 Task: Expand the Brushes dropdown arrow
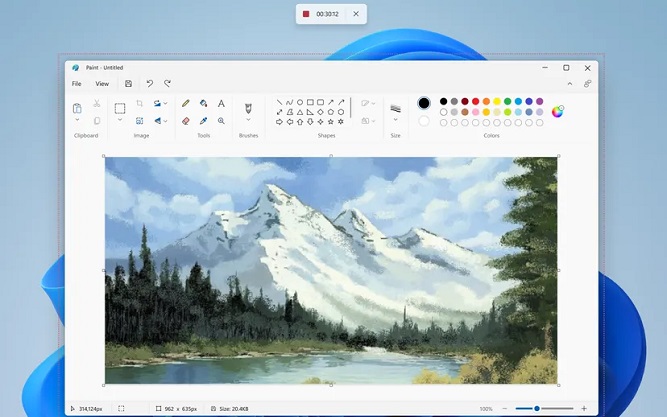point(248,120)
